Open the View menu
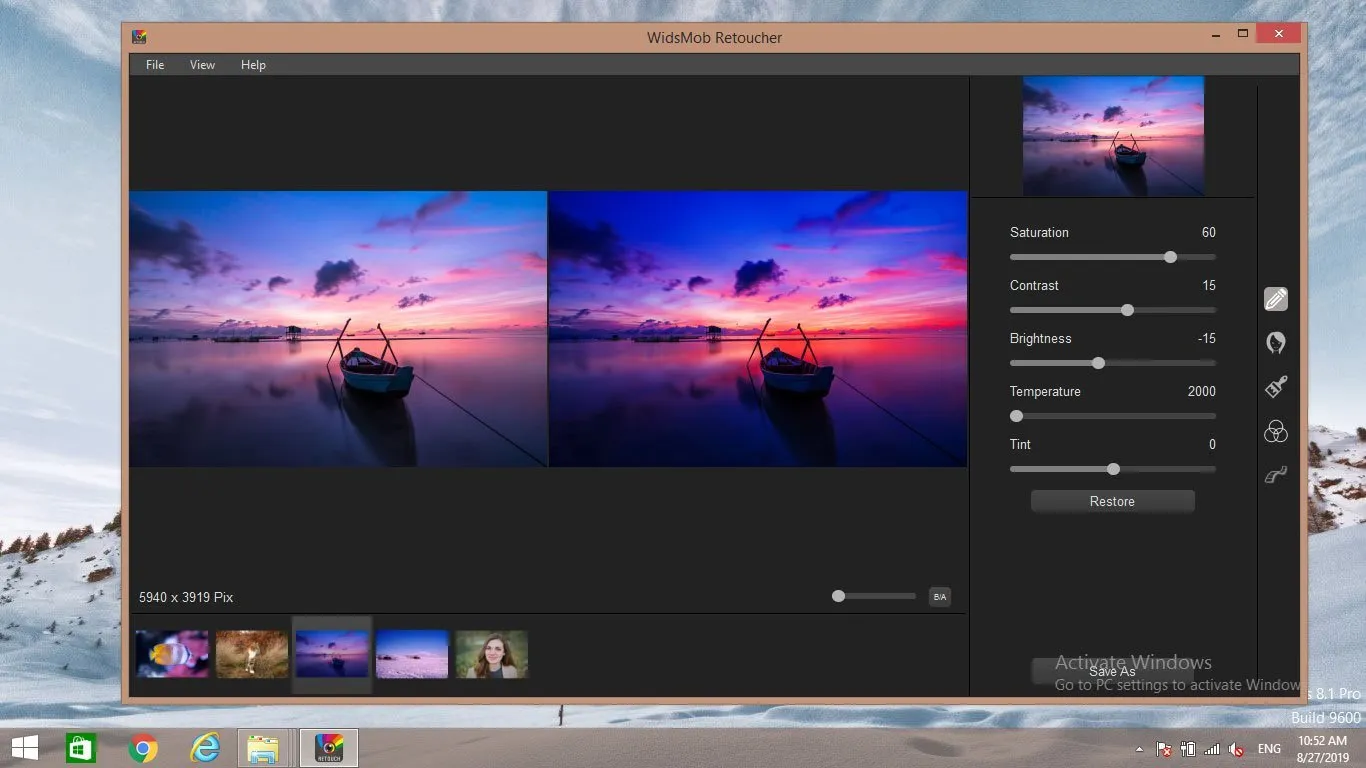Viewport: 1366px width, 768px height. pos(202,65)
